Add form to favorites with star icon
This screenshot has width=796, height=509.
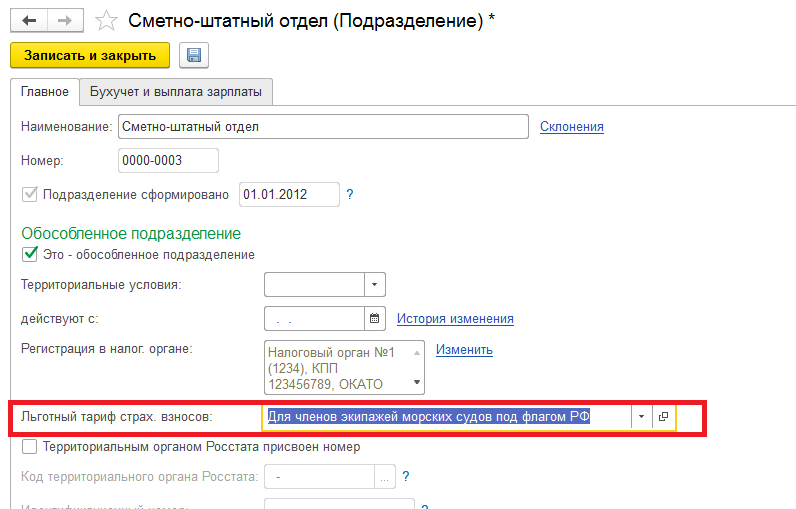[x=106, y=21]
